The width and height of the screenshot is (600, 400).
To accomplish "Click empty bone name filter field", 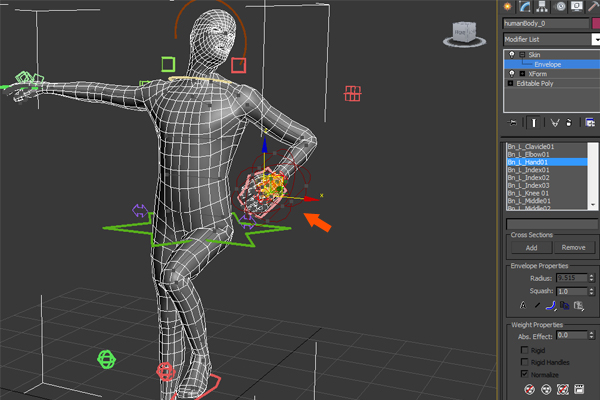I will tap(552, 224).
